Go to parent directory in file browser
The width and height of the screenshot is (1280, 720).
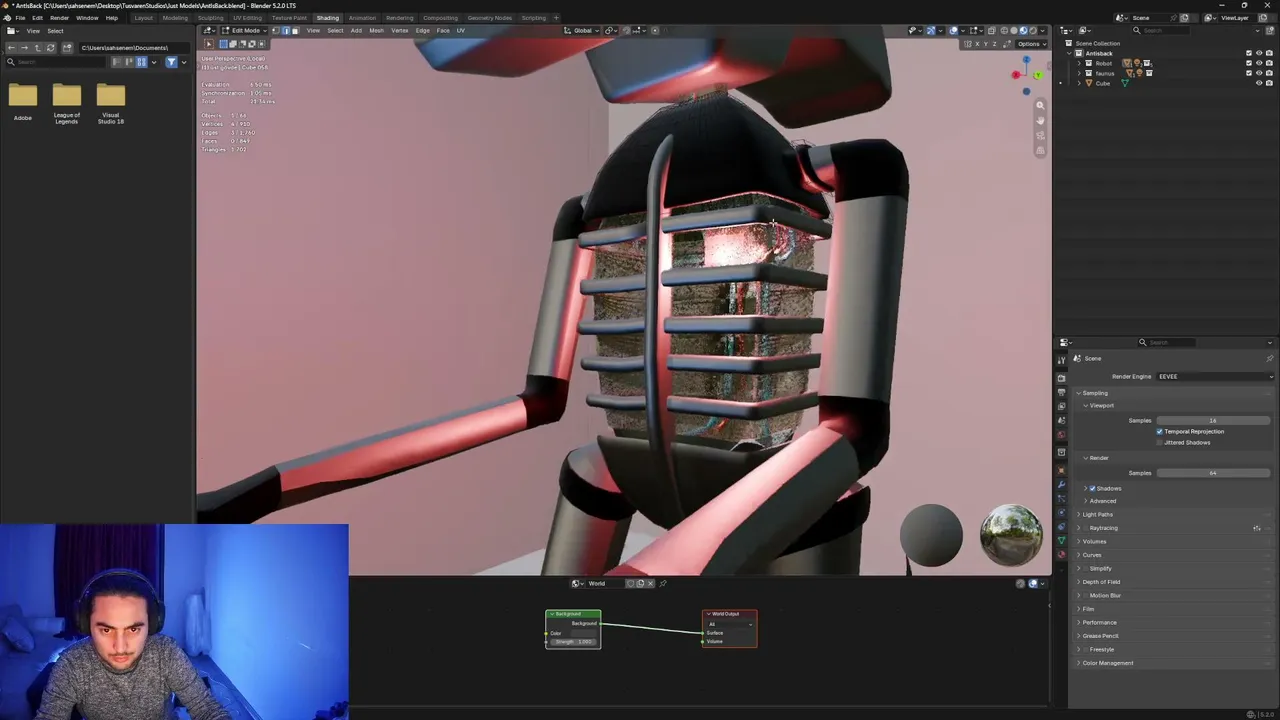(x=38, y=48)
